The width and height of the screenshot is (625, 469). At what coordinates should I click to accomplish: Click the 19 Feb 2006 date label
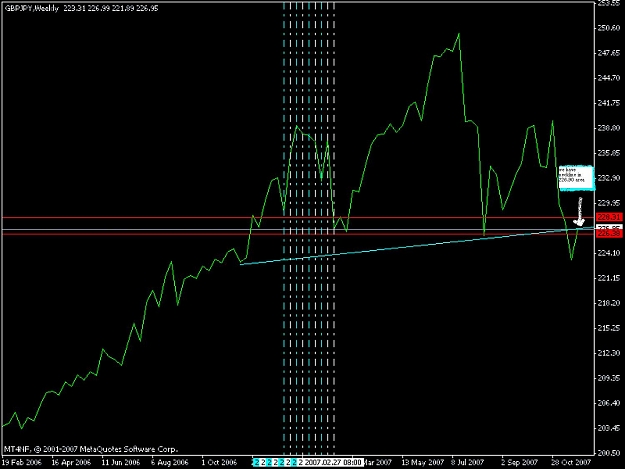point(22,462)
